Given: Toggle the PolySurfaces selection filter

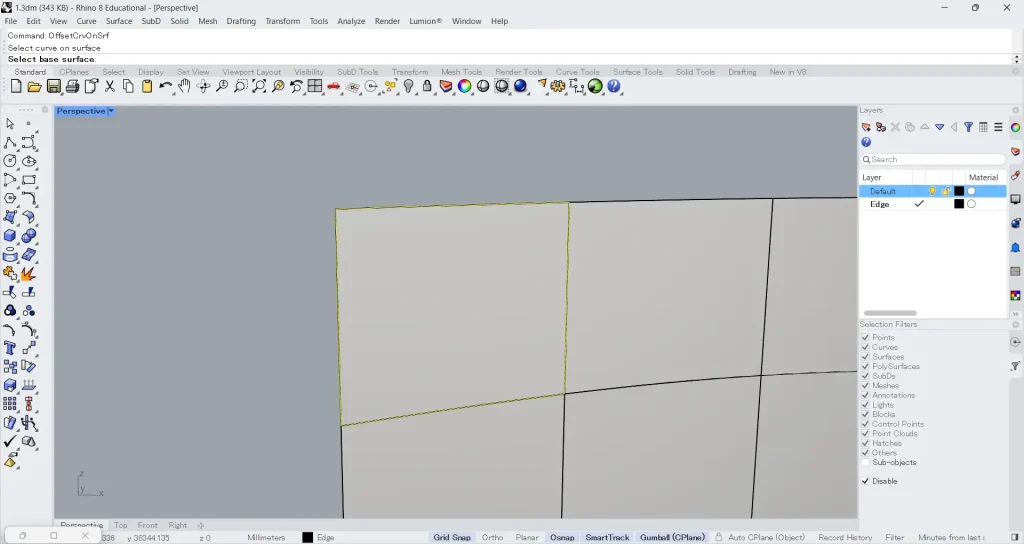Looking at the screenshot, I should [865, 366].
